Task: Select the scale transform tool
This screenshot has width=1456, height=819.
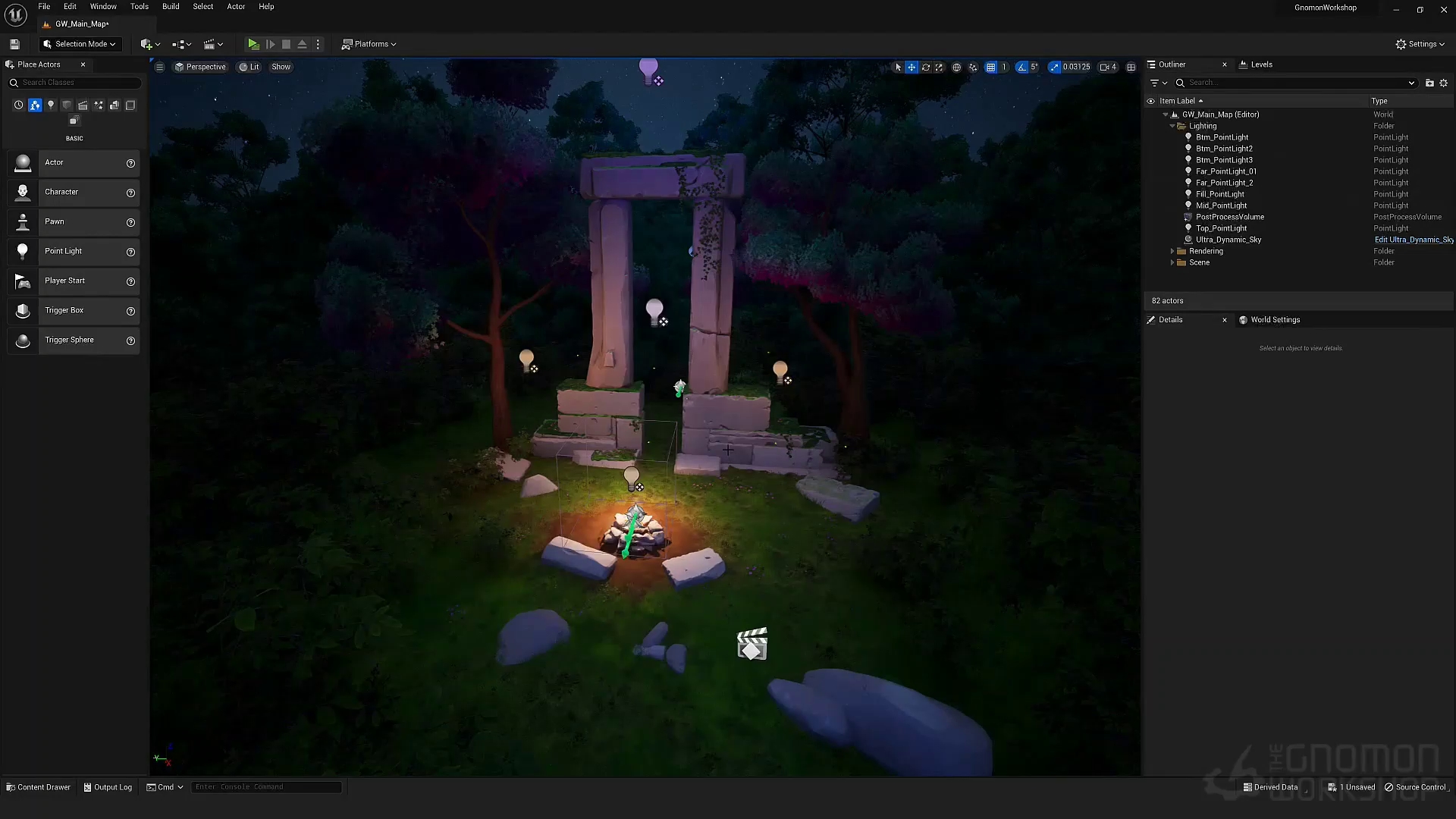Action: 939,67
